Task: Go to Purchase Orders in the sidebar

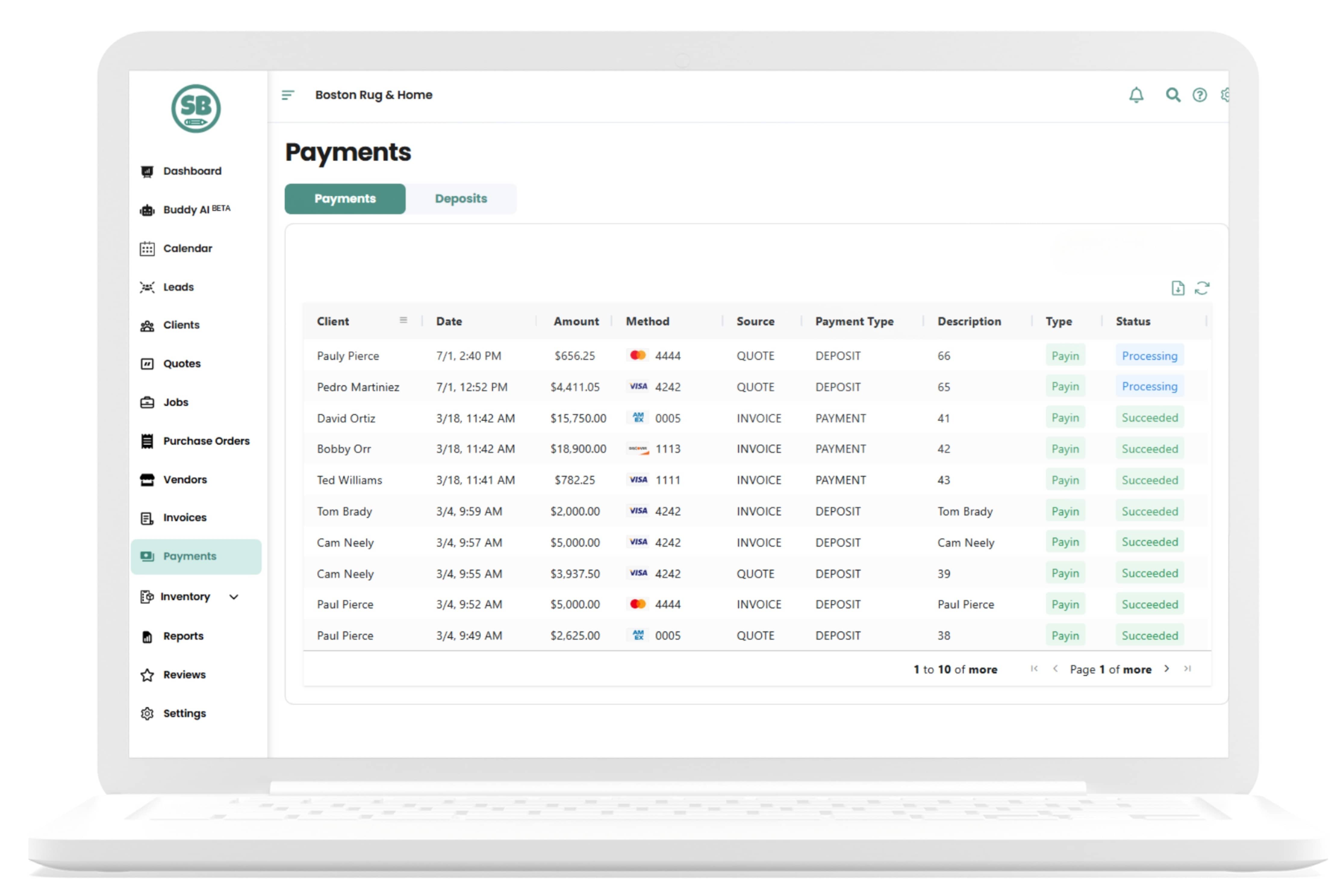Action: tap(206, 440)
